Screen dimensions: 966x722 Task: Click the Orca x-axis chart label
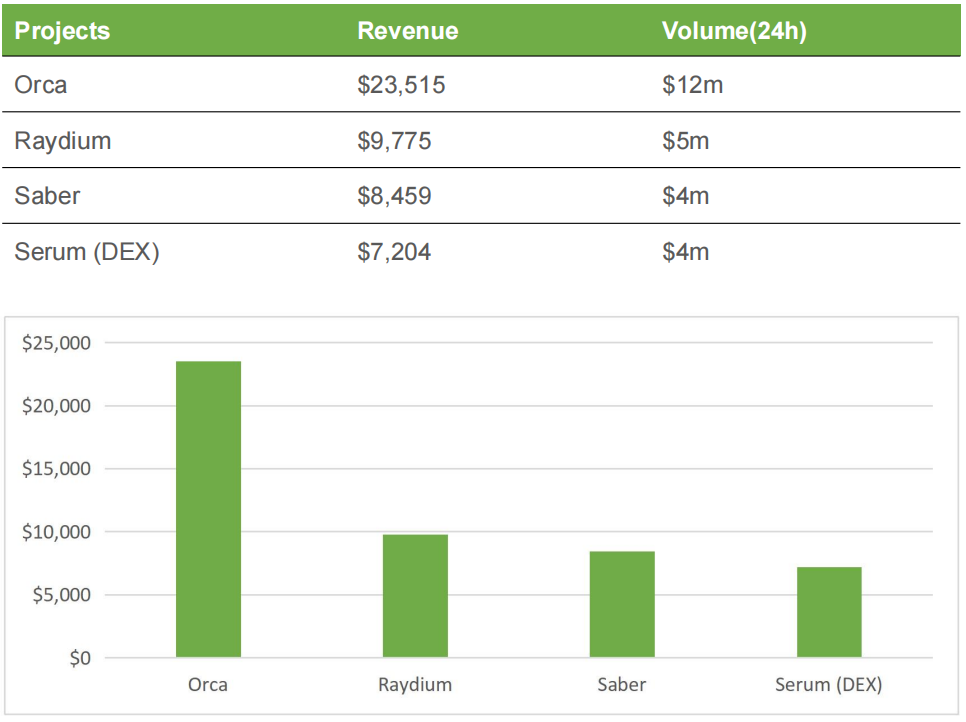[208, 684]
